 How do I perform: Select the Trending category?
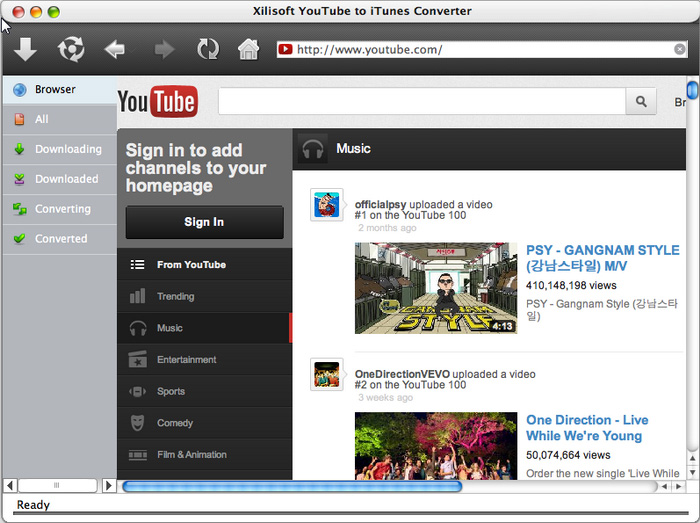click(175, 296)
